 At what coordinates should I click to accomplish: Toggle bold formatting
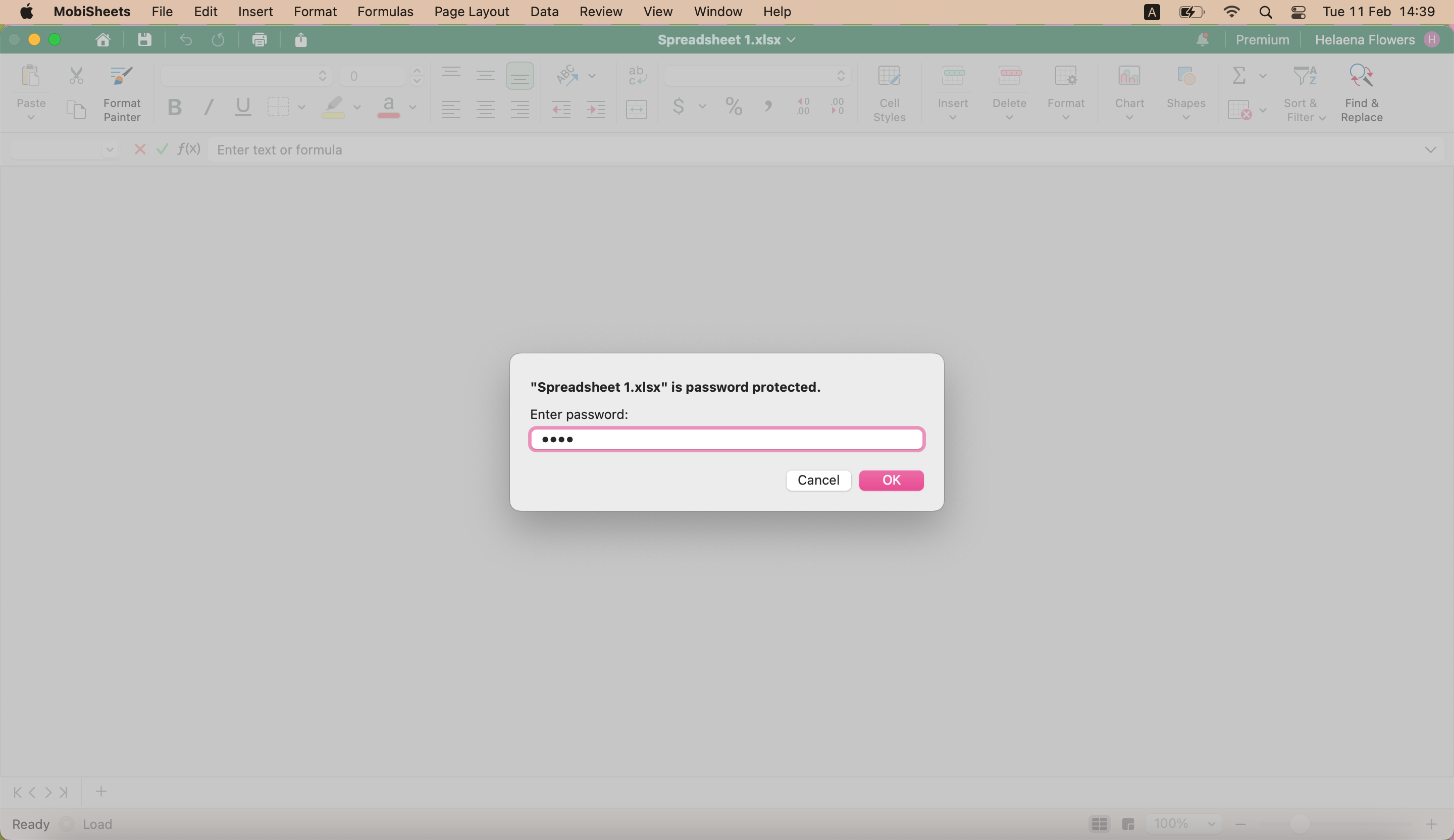[x=175, y=108]
